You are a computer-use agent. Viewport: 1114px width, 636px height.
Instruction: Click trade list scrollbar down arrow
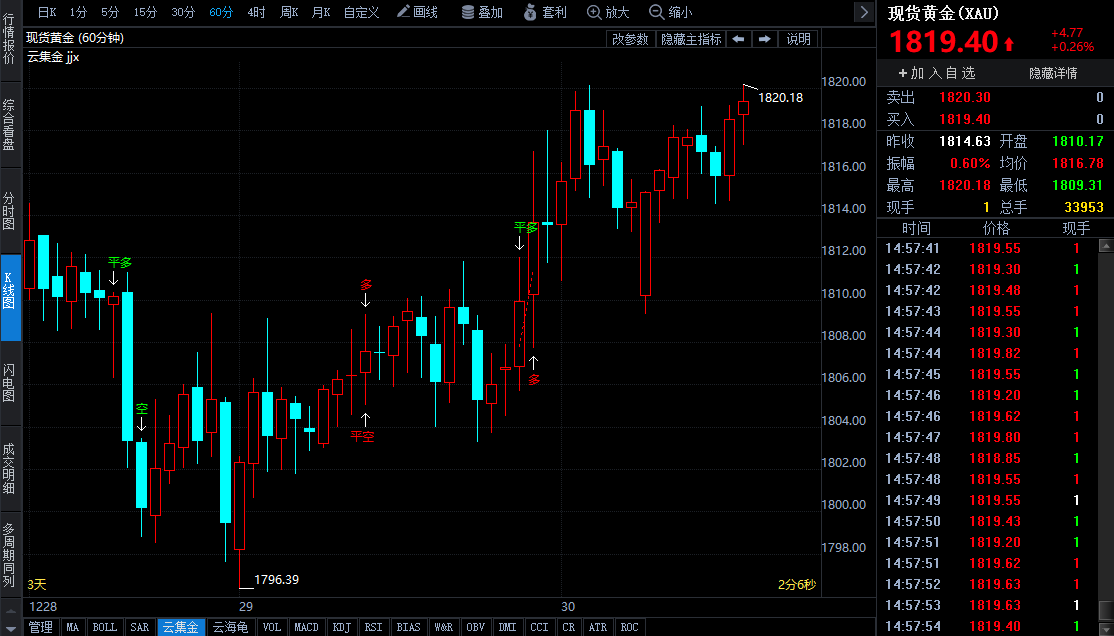tap(1106, 628)
